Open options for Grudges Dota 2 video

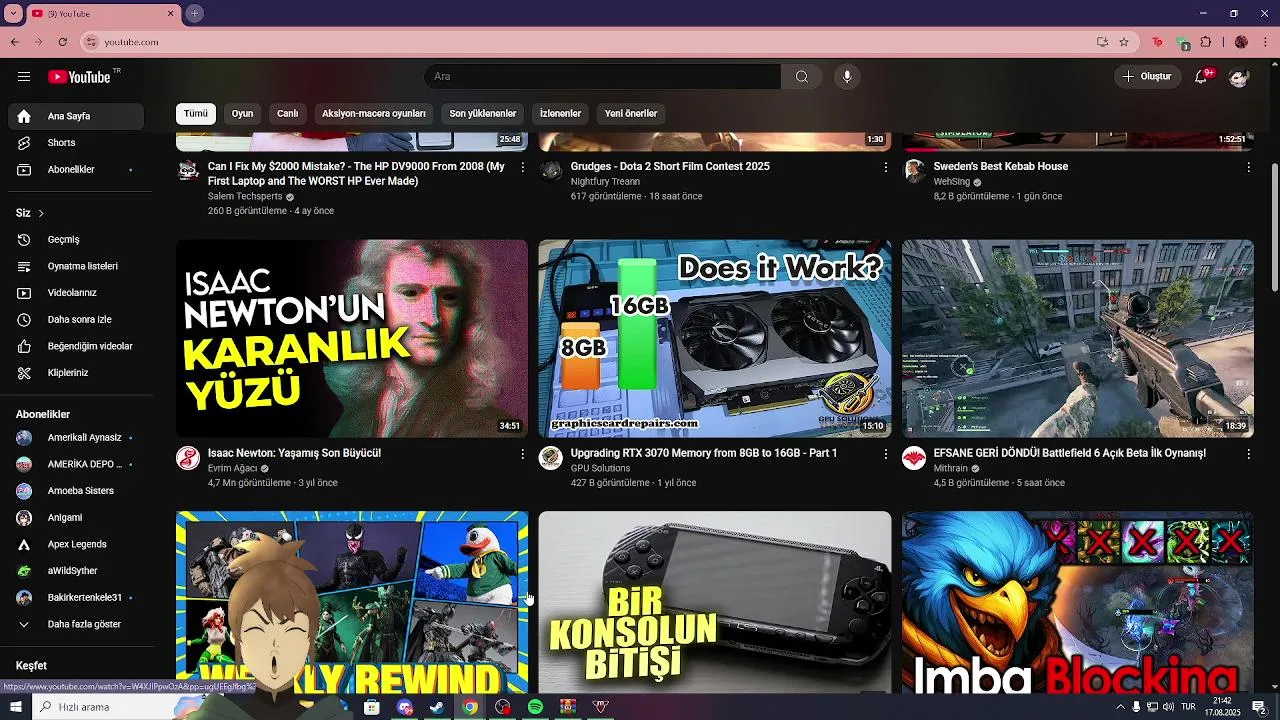click(x=885, y=167)
